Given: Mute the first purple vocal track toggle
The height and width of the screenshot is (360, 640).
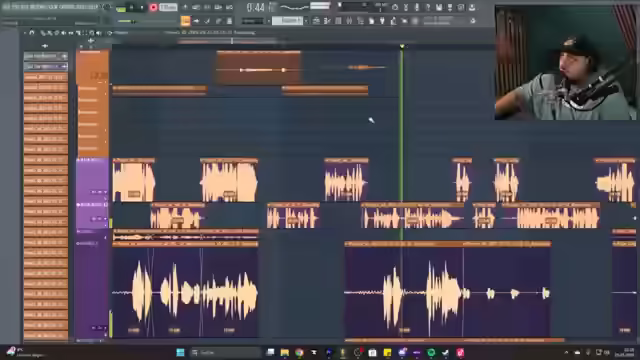Looking at the screenshot, I should click(x=78, y=160).
